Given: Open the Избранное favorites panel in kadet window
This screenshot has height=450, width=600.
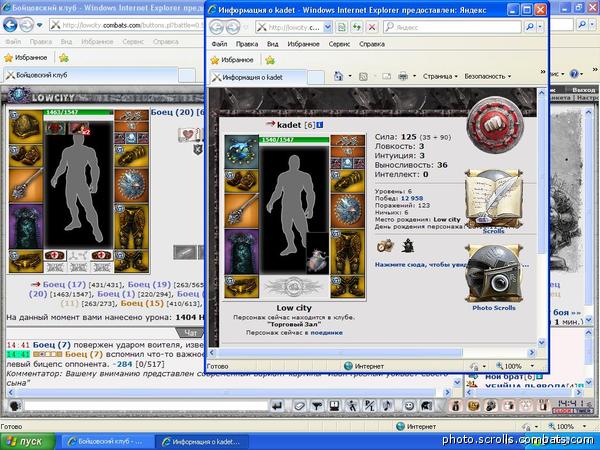Looking at the screenshot, I should tap(232, 60).
